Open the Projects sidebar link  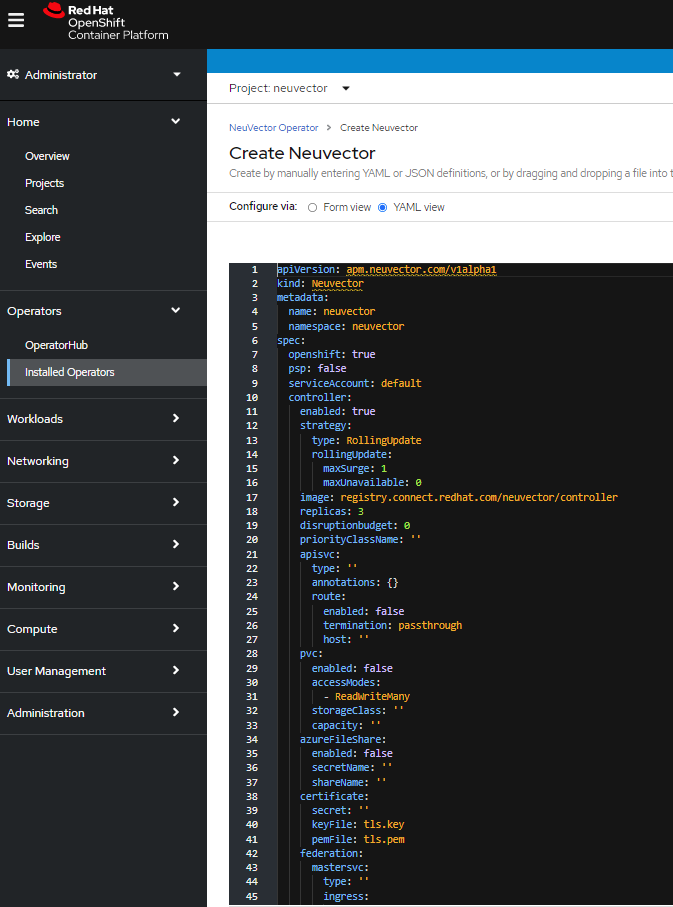click(x=44, y=183)
